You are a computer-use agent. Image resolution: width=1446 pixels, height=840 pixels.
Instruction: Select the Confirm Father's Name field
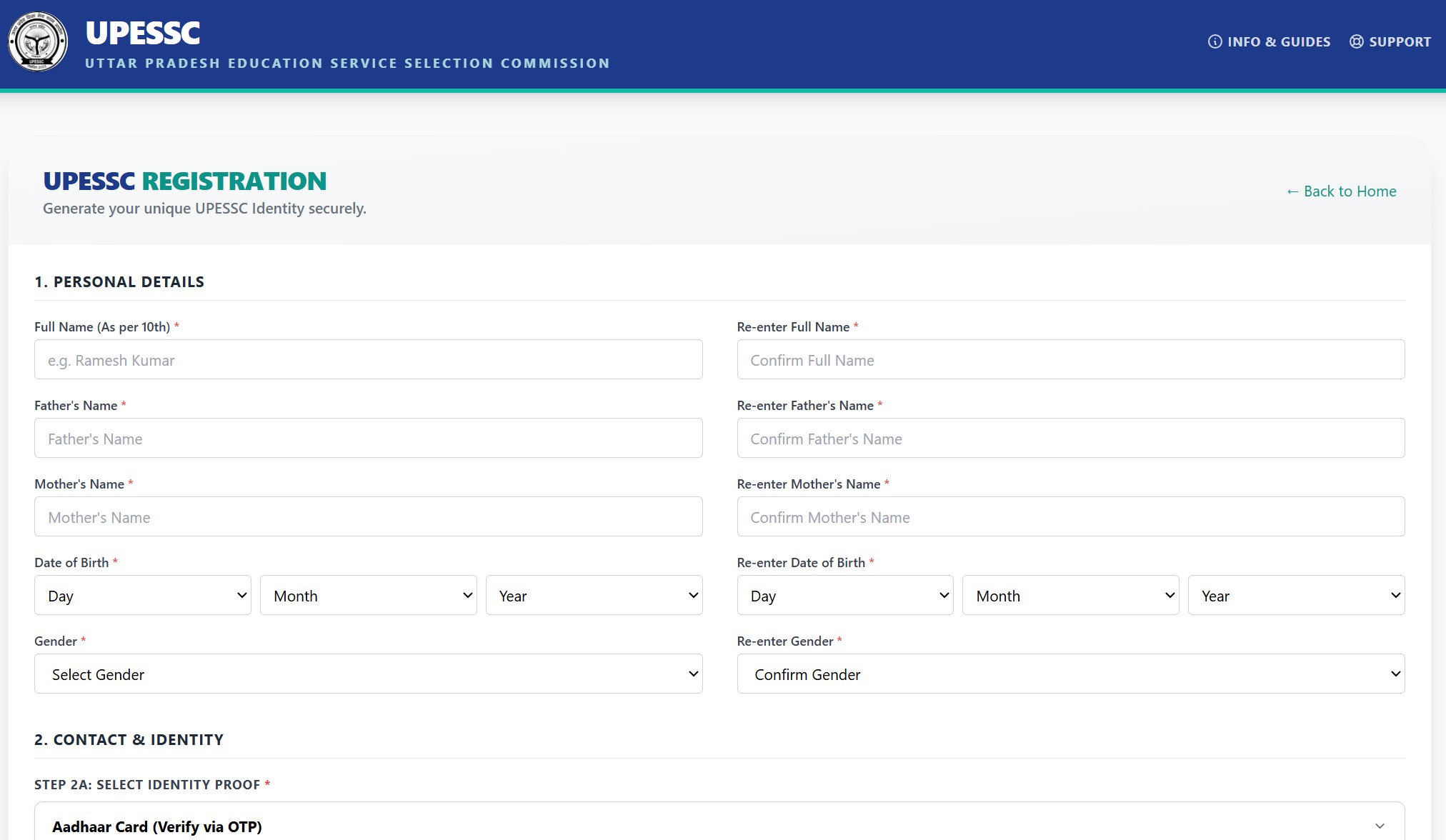1070,438
